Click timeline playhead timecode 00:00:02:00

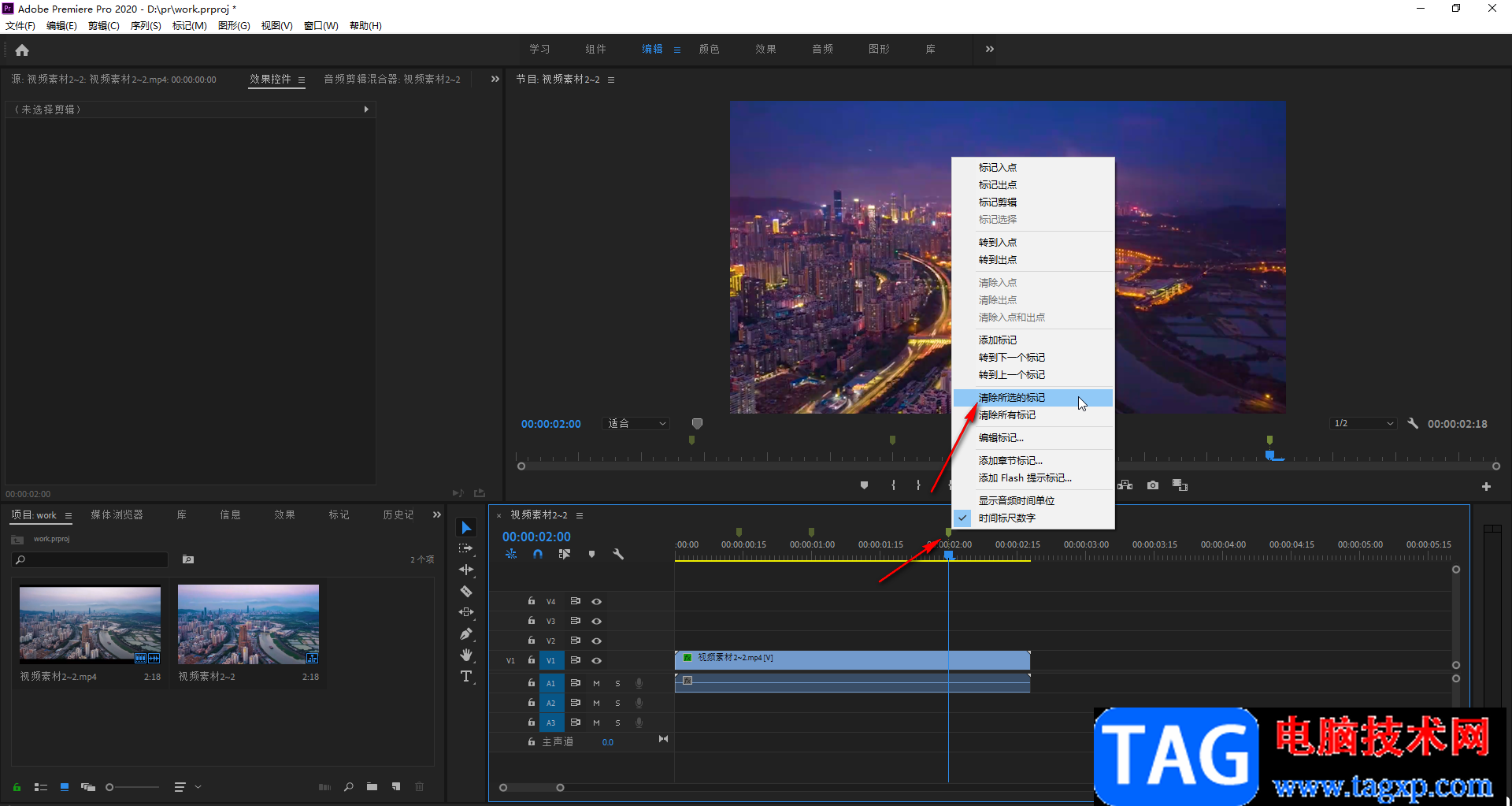click(x=536, y=537)
